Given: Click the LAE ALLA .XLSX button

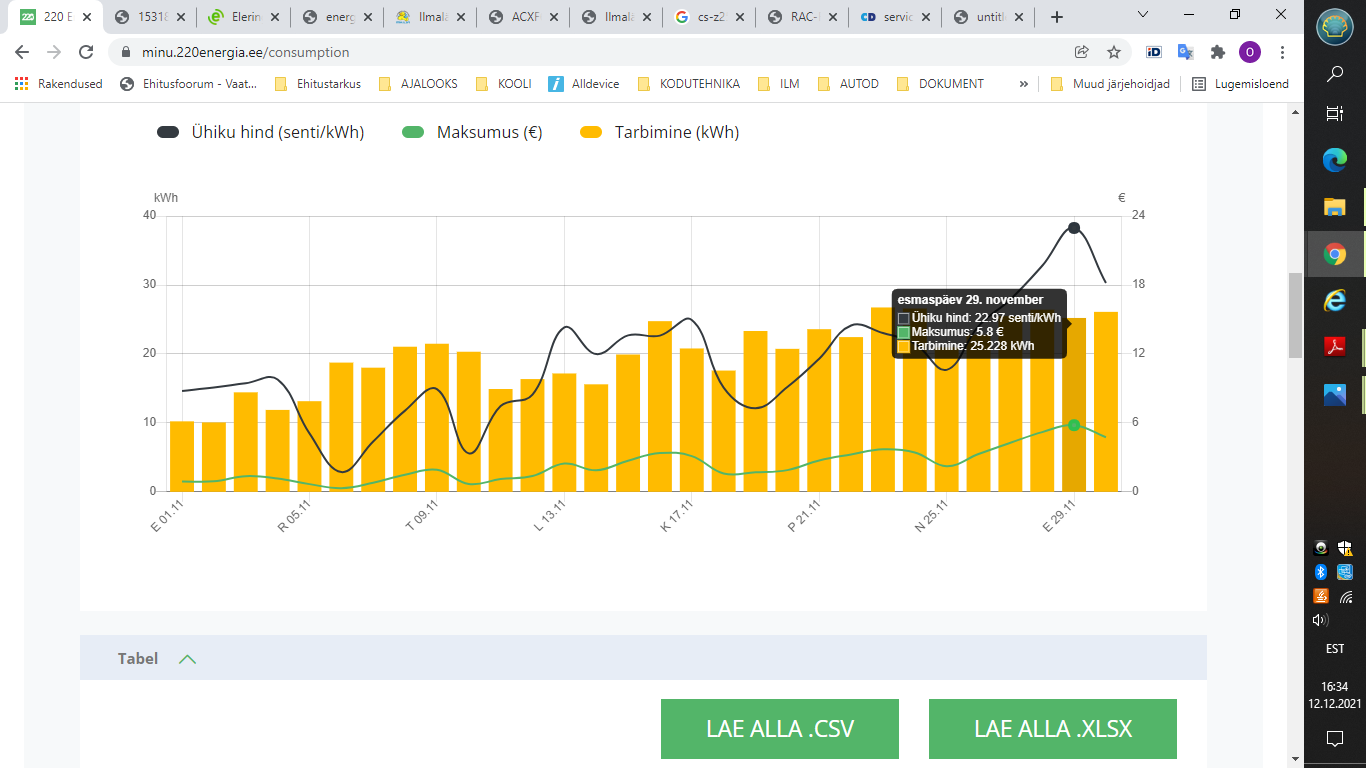Looking at the screenshot, I should 1052,728.
